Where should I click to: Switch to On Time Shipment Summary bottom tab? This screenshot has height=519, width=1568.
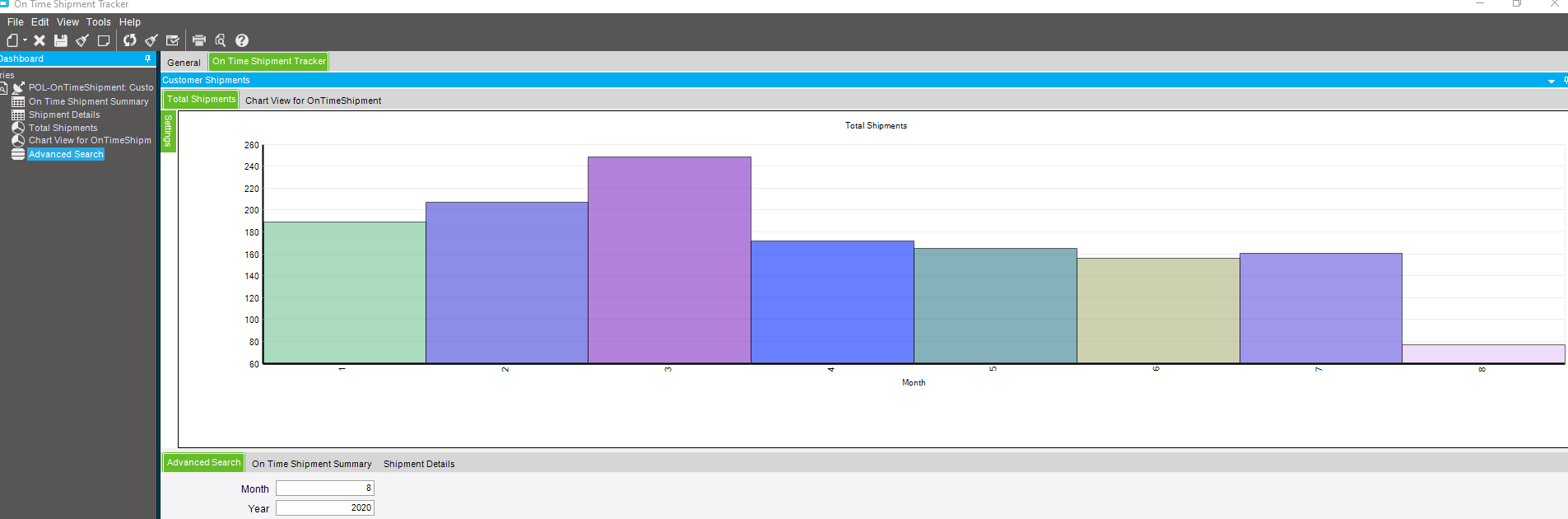coord(311,464)
